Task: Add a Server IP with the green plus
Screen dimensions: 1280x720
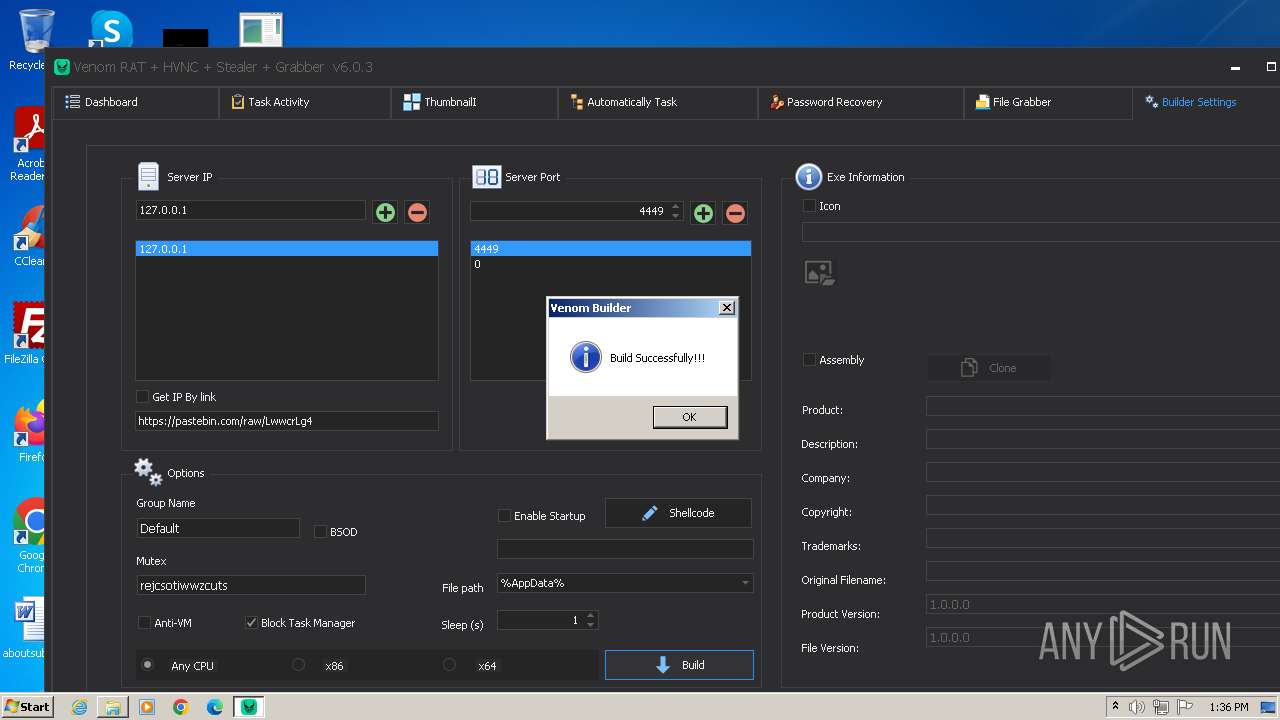Action: (x=385, y=212)
